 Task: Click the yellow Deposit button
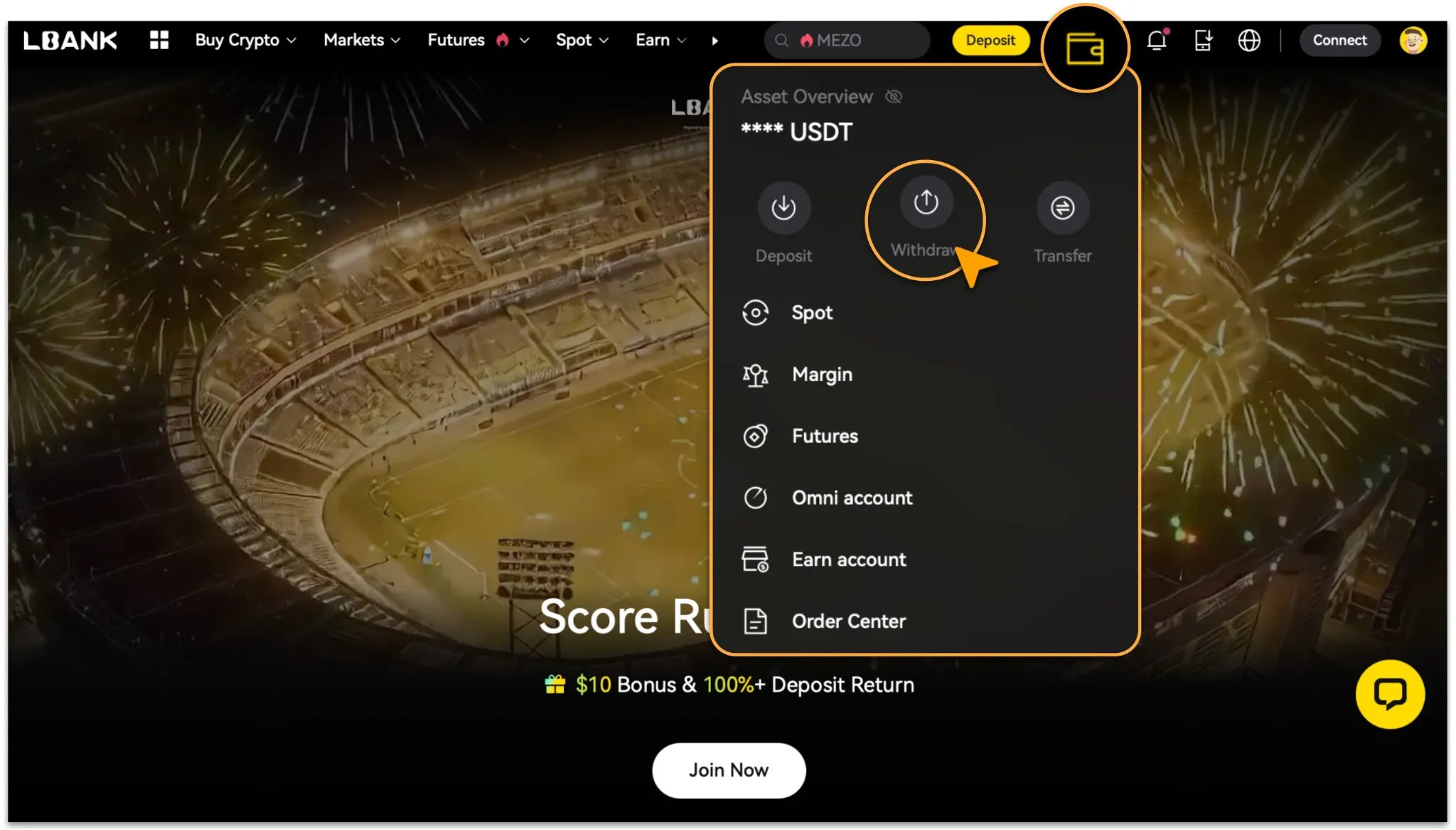pyautogui.click(x=990, y=41)
